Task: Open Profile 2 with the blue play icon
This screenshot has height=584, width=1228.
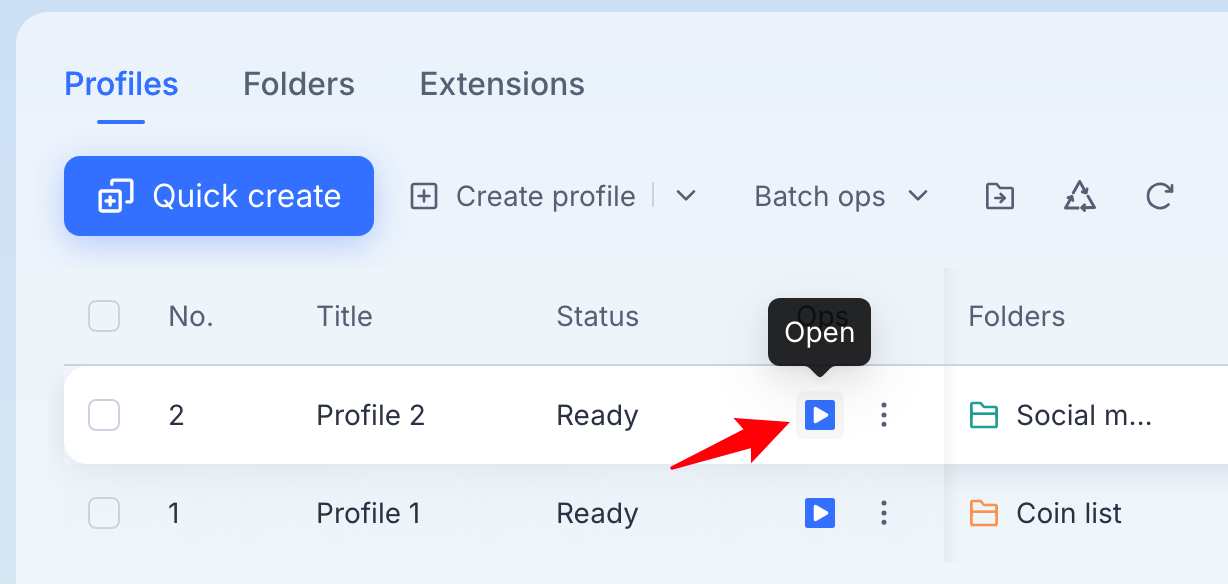Action: pyautogui.click(x=820, y=415)
